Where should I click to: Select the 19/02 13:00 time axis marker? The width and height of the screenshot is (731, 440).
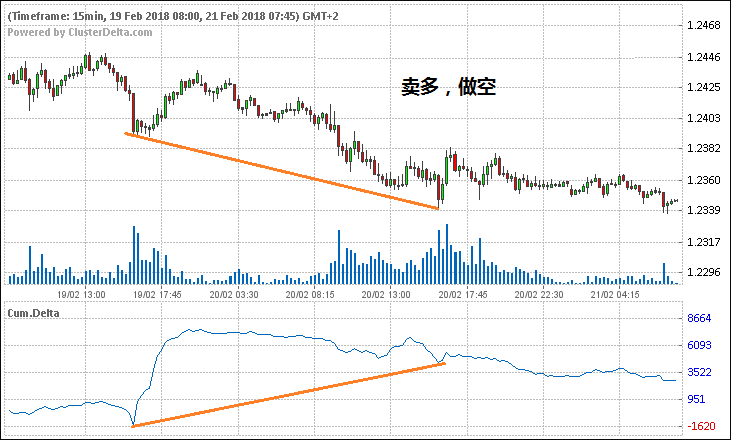[81, 295]
